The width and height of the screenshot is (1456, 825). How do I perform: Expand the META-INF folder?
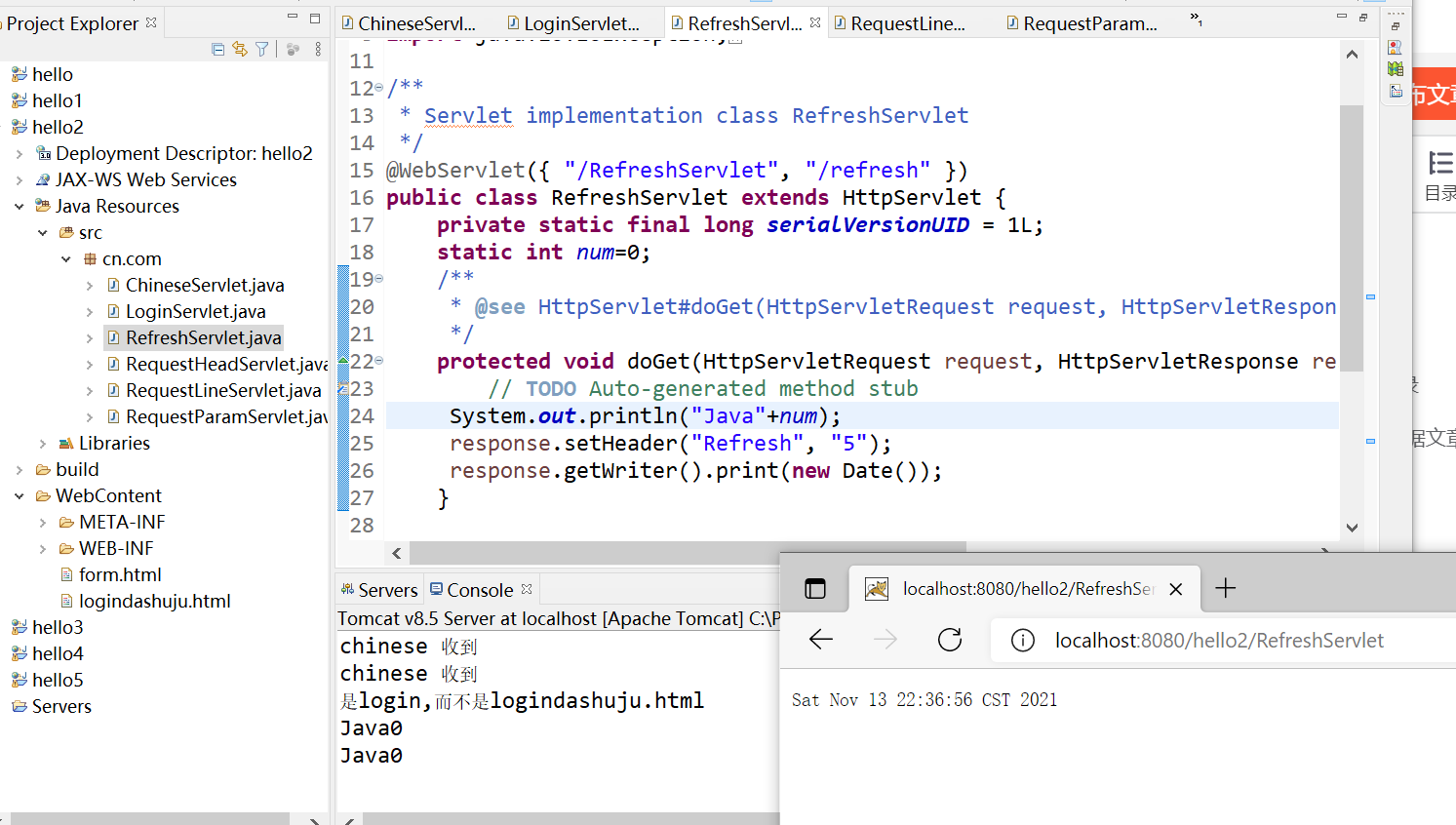[43, 522]
